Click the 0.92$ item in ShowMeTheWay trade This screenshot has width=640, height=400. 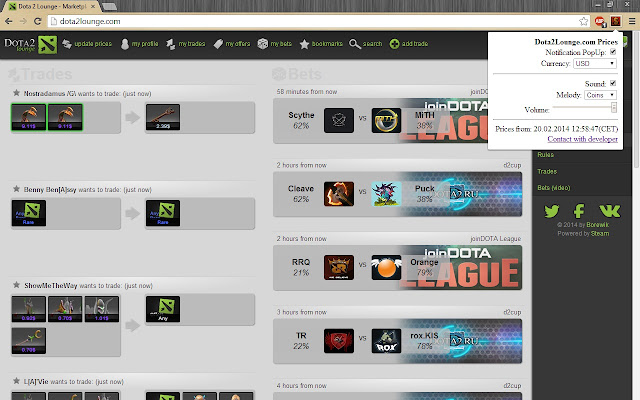point(29,309)
